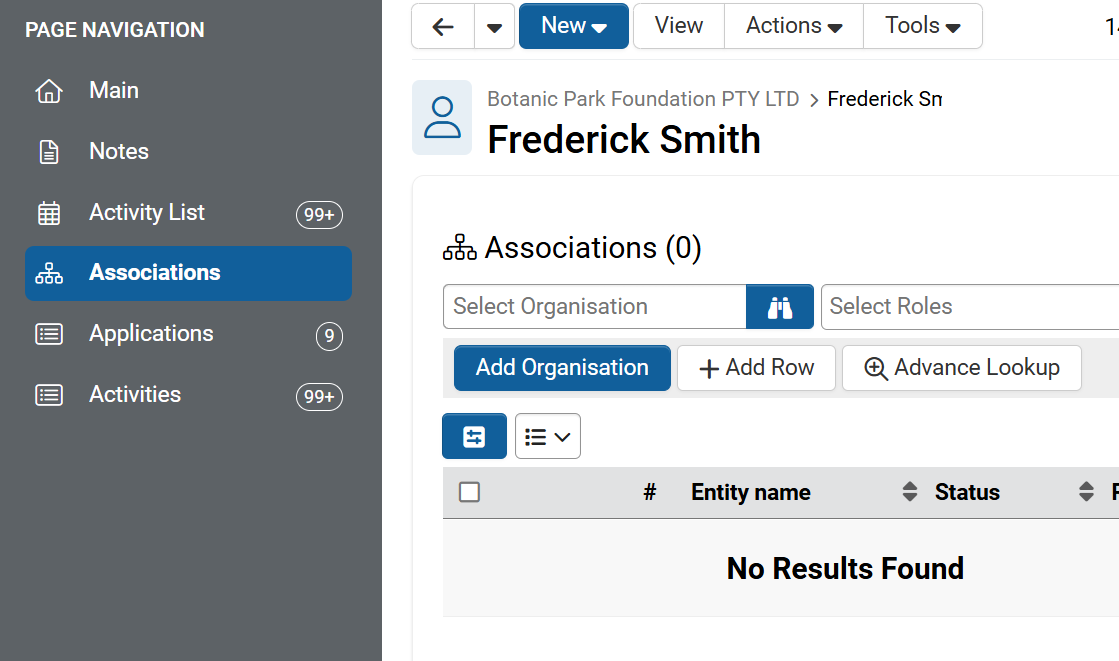This screenshot has width=1119, height=661.
Task: Tick the select-all checkbox in table header
Action: pyautogui.click(x=469, y=492)
